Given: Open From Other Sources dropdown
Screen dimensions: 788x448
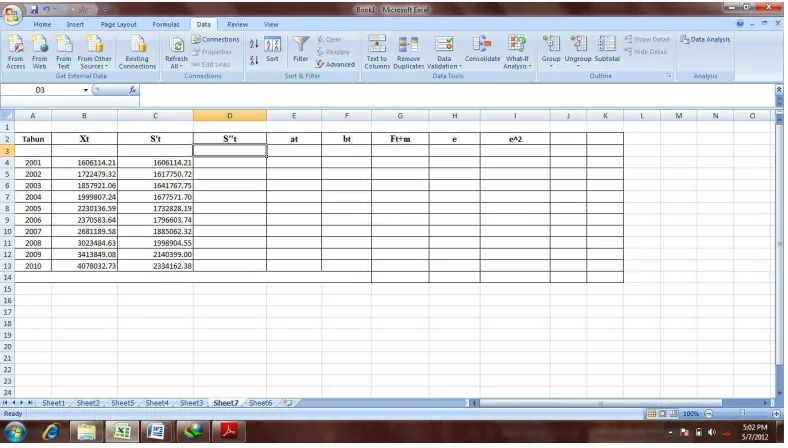Looking at the screenshot, I should coord(94,52).
